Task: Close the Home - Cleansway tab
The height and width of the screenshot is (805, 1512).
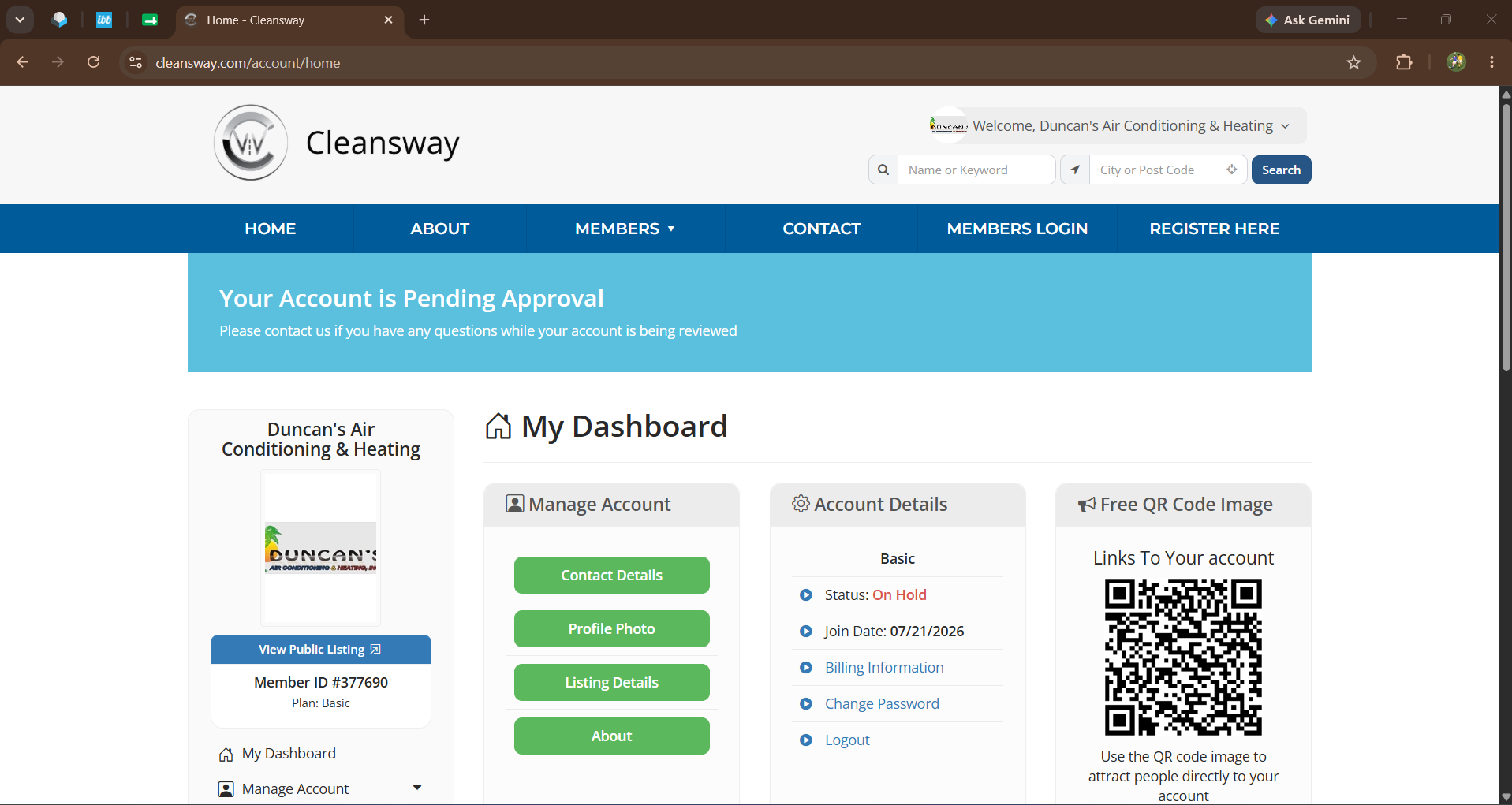Action: 388,20
